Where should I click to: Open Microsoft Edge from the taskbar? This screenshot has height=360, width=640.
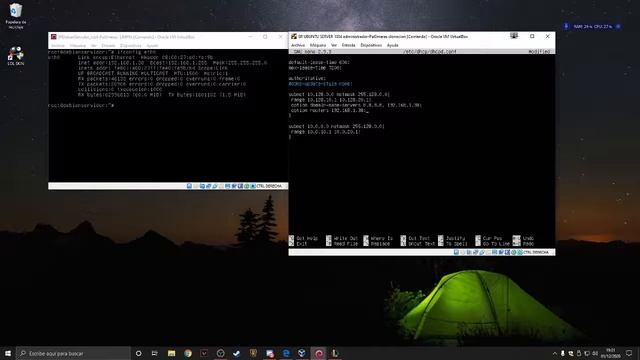tap(286, 353)
